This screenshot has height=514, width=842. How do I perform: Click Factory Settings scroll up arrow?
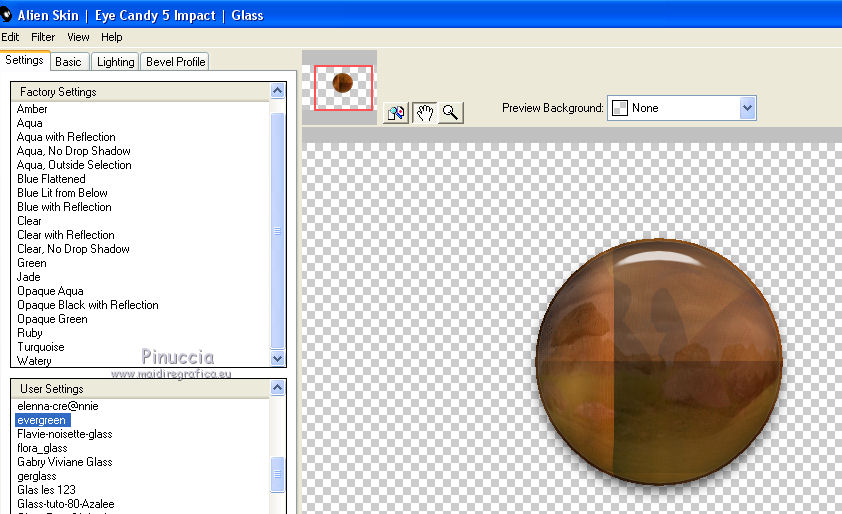click(278, 91)
